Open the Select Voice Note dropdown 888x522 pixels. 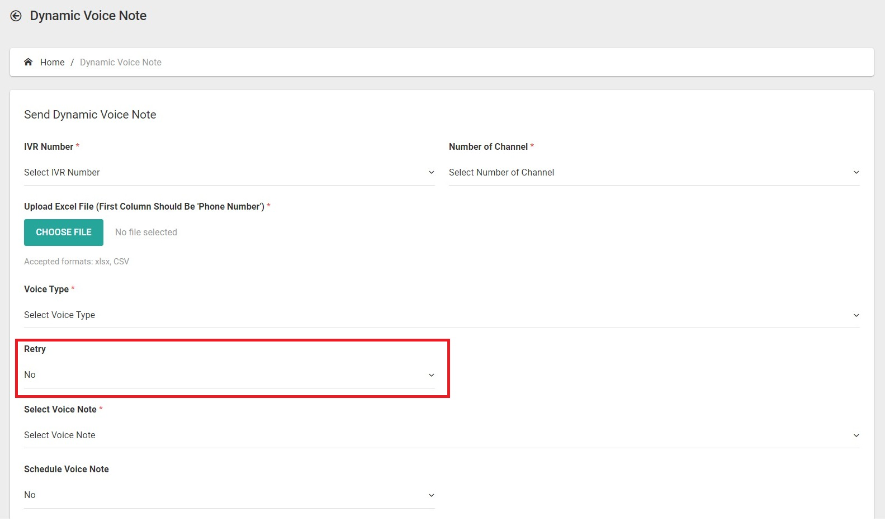click(x=442, y=435)
